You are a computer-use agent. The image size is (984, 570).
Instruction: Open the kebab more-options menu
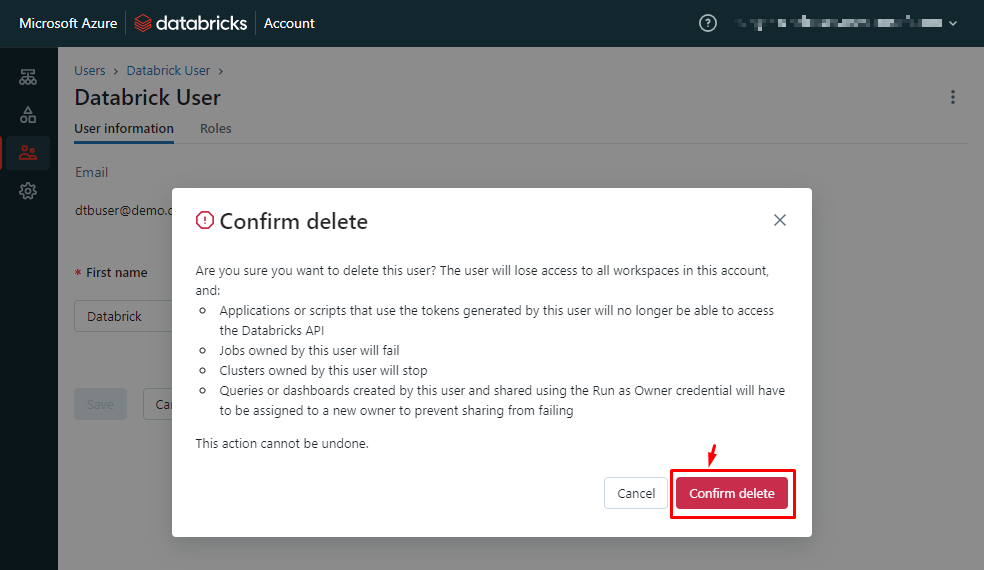[x=953, y=97]
